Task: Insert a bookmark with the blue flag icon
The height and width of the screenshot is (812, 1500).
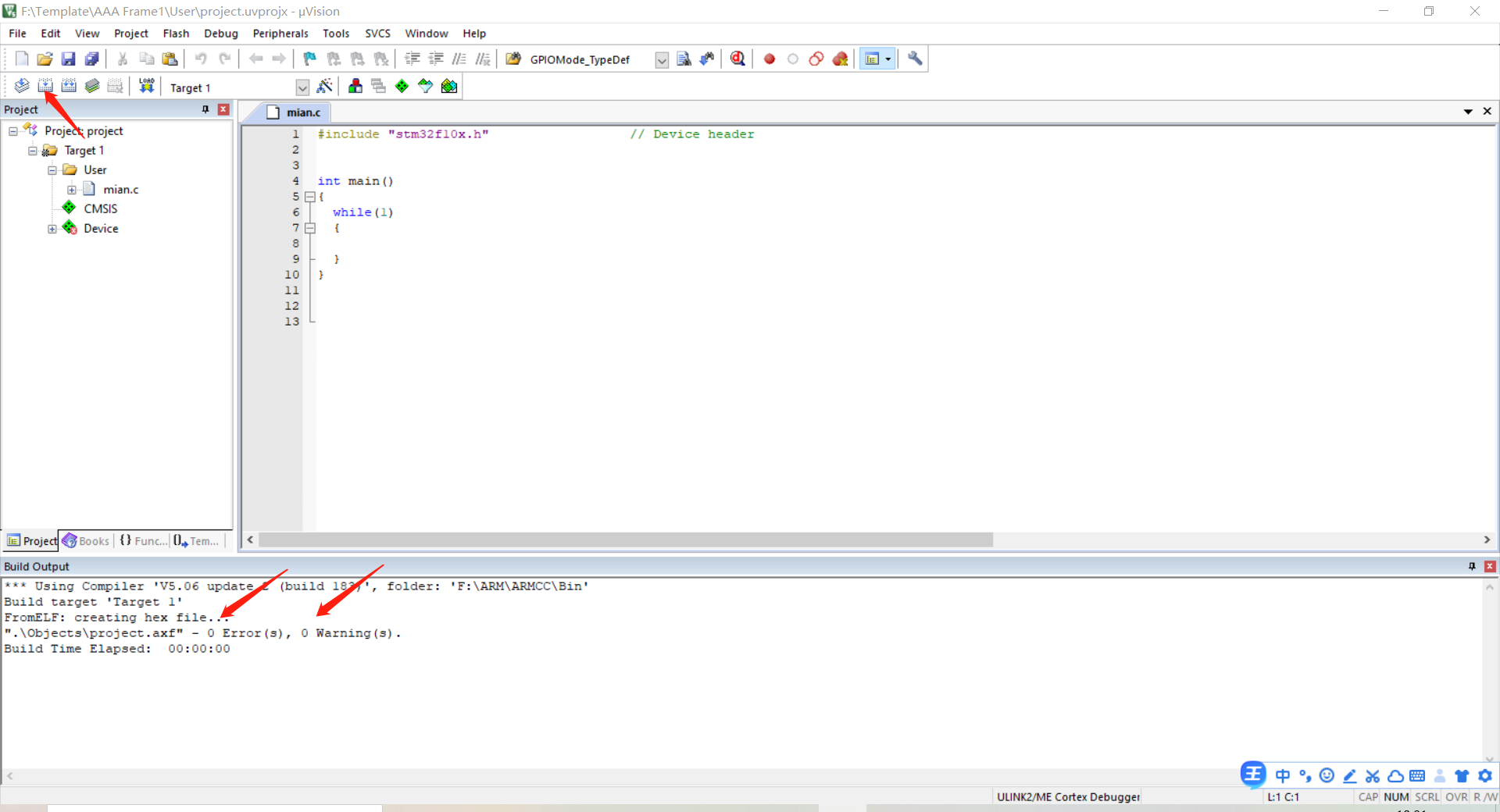Action: click(x=309, y=59)
